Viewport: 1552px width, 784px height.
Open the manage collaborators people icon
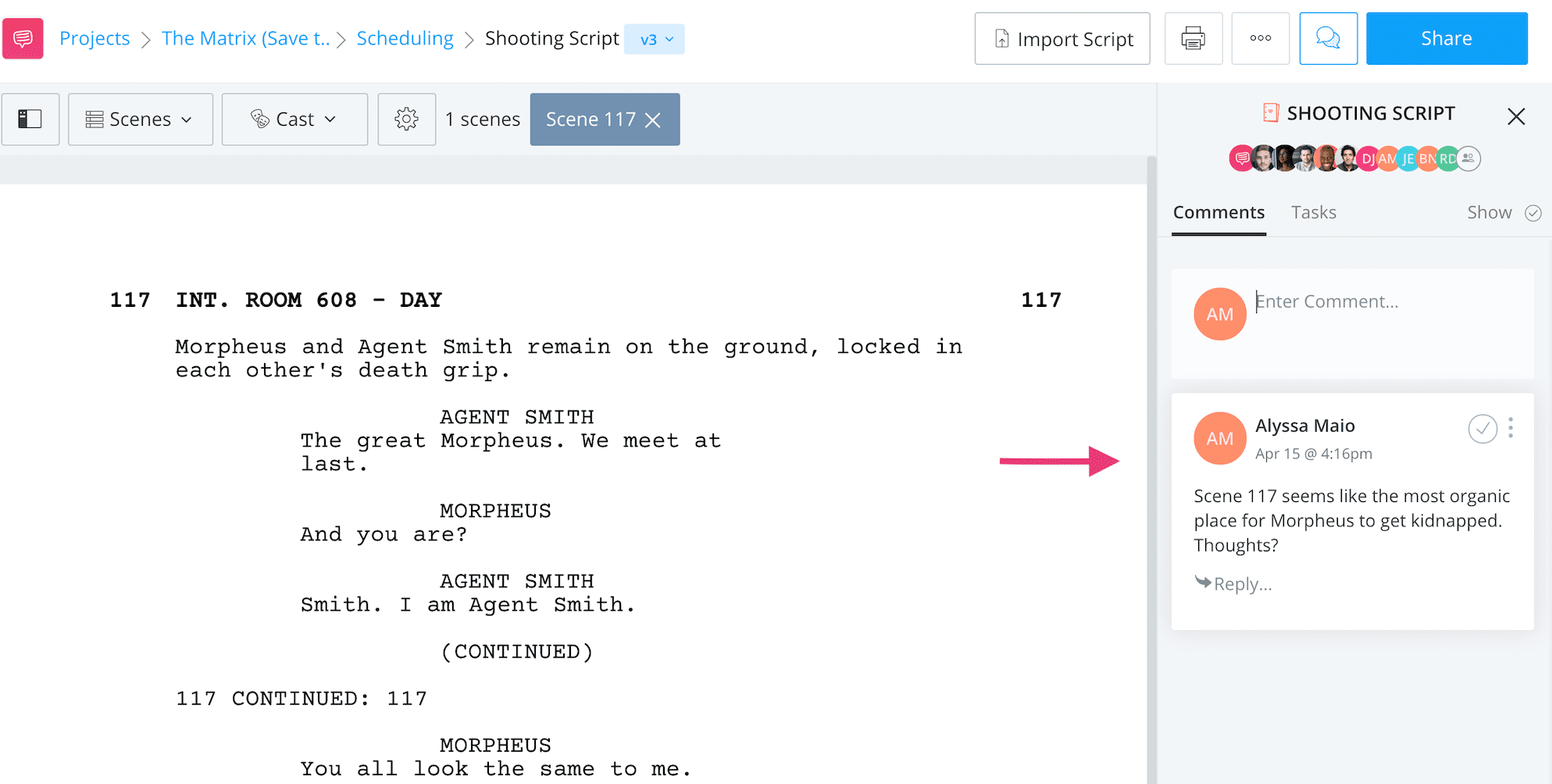tap(1468, 159)
